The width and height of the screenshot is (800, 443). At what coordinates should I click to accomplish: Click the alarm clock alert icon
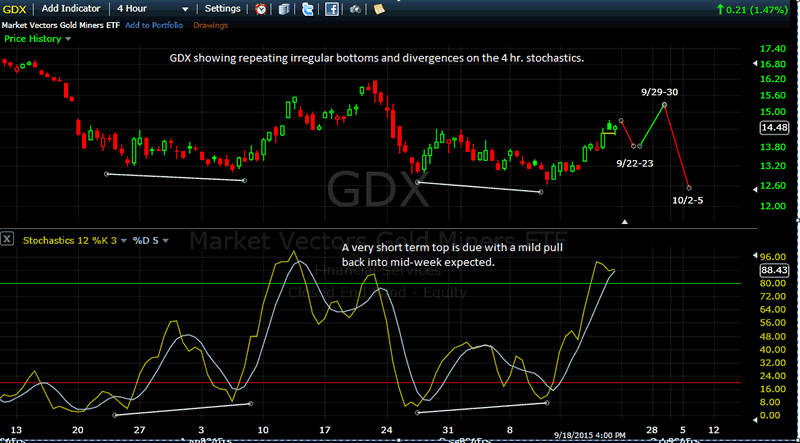(261, 9)
